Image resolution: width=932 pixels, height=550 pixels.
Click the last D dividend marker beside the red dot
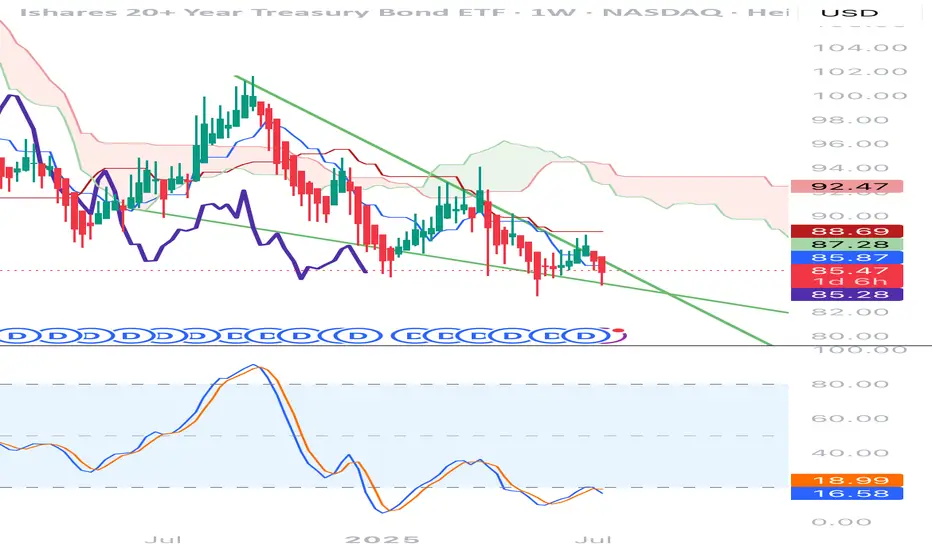[587, 336]
